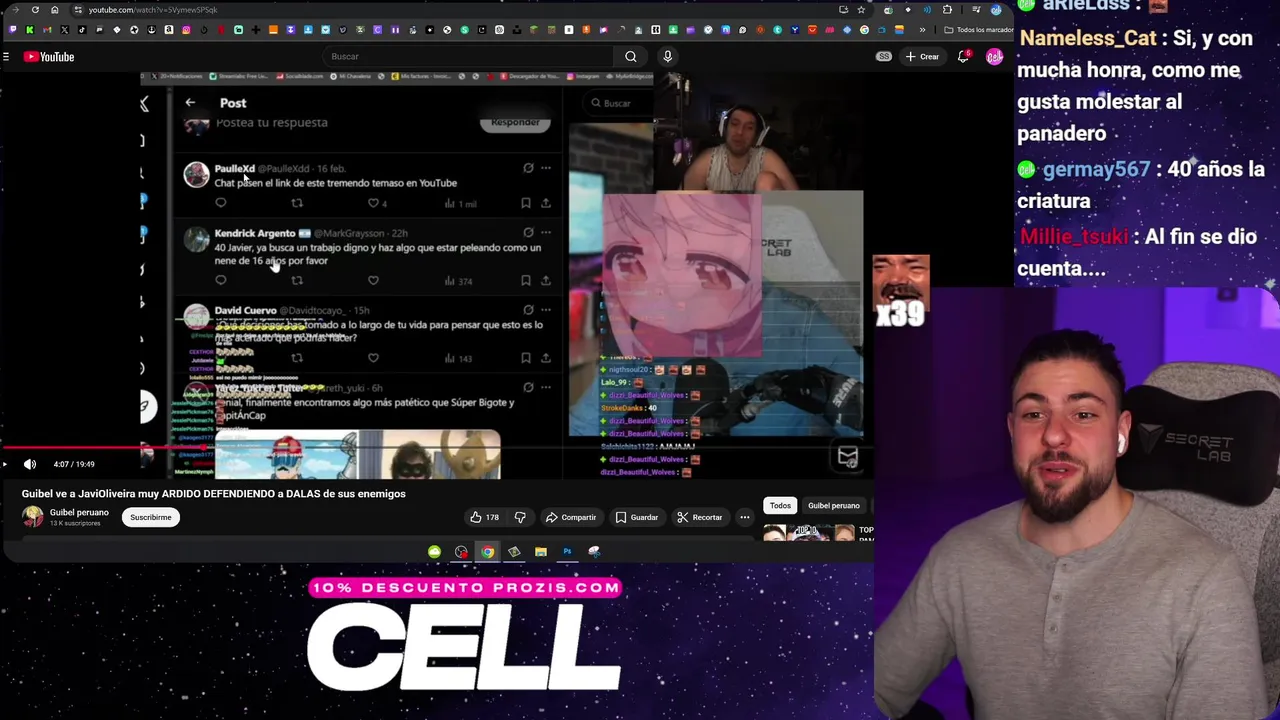This screenshot has width=1280, height=720.
Task: Open the green K bookmark in bookmarks bar
Action: [29, 30]
